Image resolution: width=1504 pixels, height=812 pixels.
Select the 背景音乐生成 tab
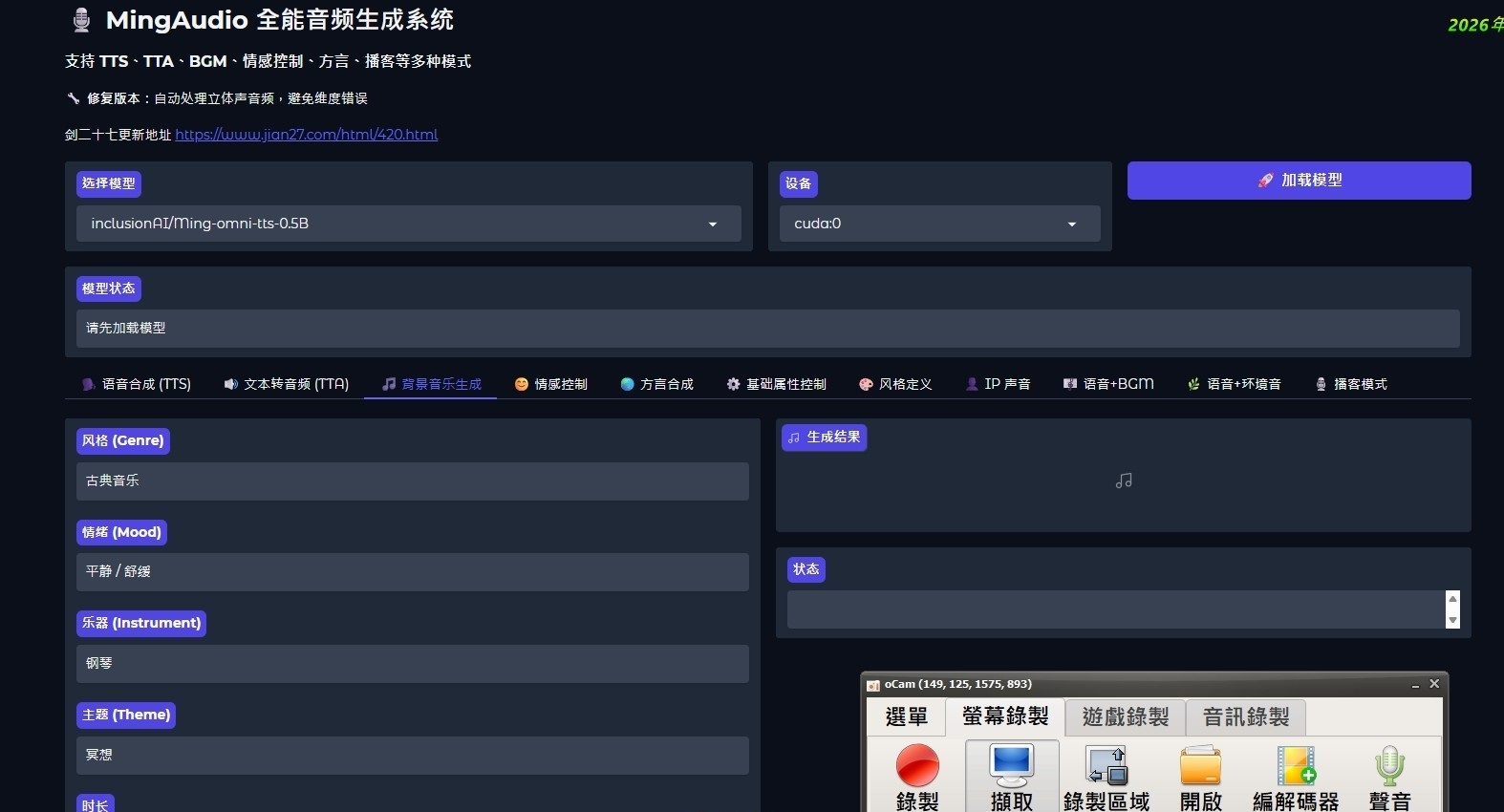[431, 384]
